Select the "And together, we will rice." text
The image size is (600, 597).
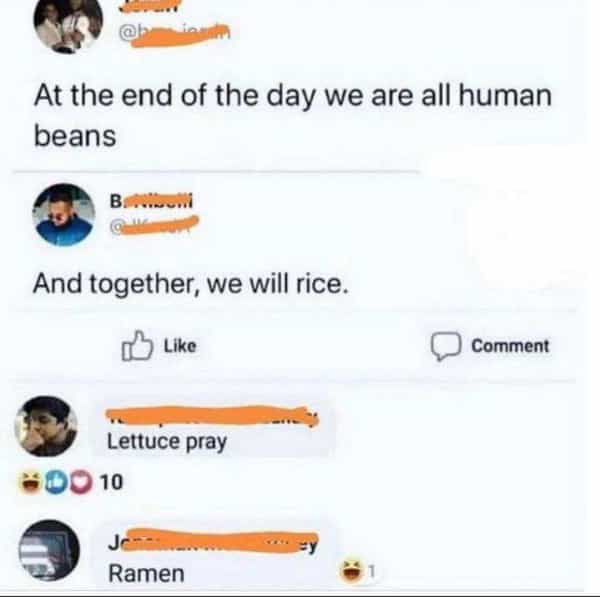[x=191, y=286]
